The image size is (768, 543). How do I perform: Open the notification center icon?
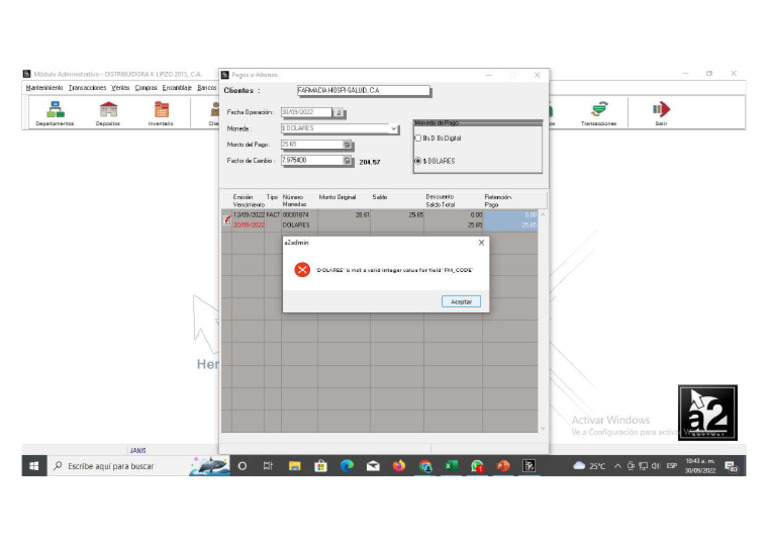tap(731, 467)
